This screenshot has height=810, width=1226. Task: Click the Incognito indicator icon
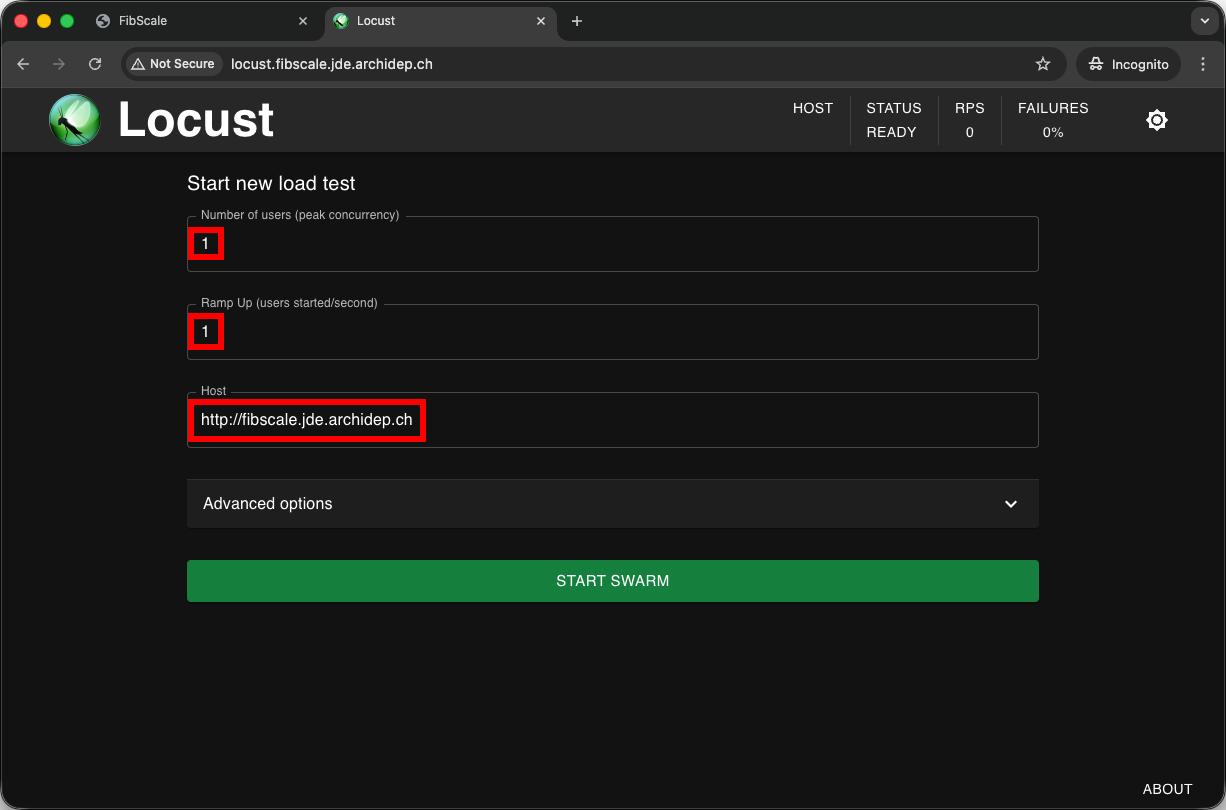tap(1096, 64)
